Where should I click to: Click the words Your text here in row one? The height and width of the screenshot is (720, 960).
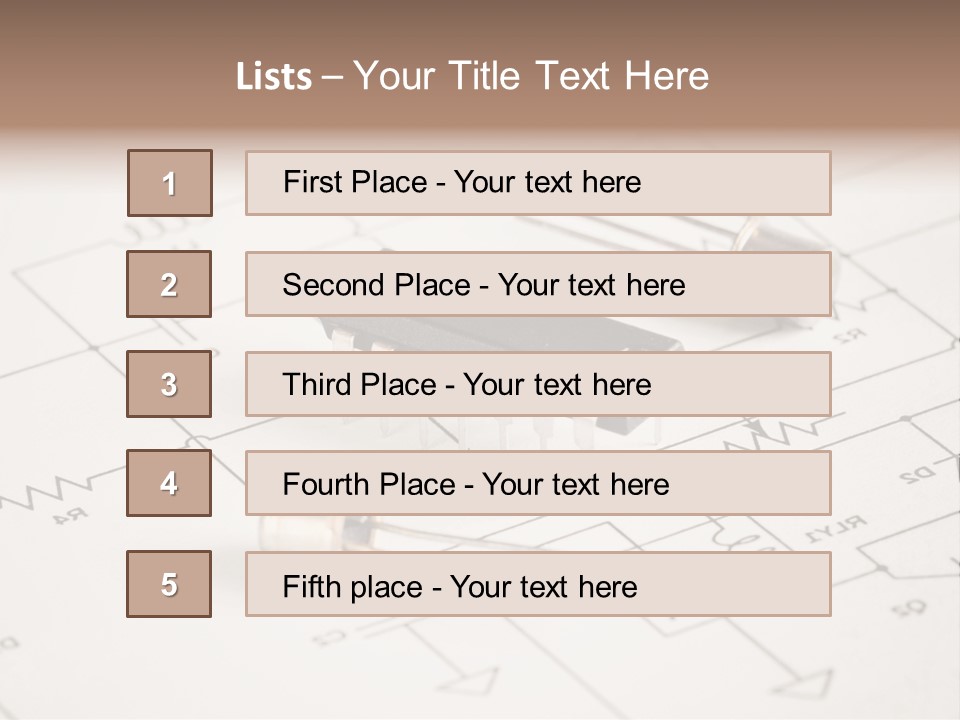coord(547,182)
